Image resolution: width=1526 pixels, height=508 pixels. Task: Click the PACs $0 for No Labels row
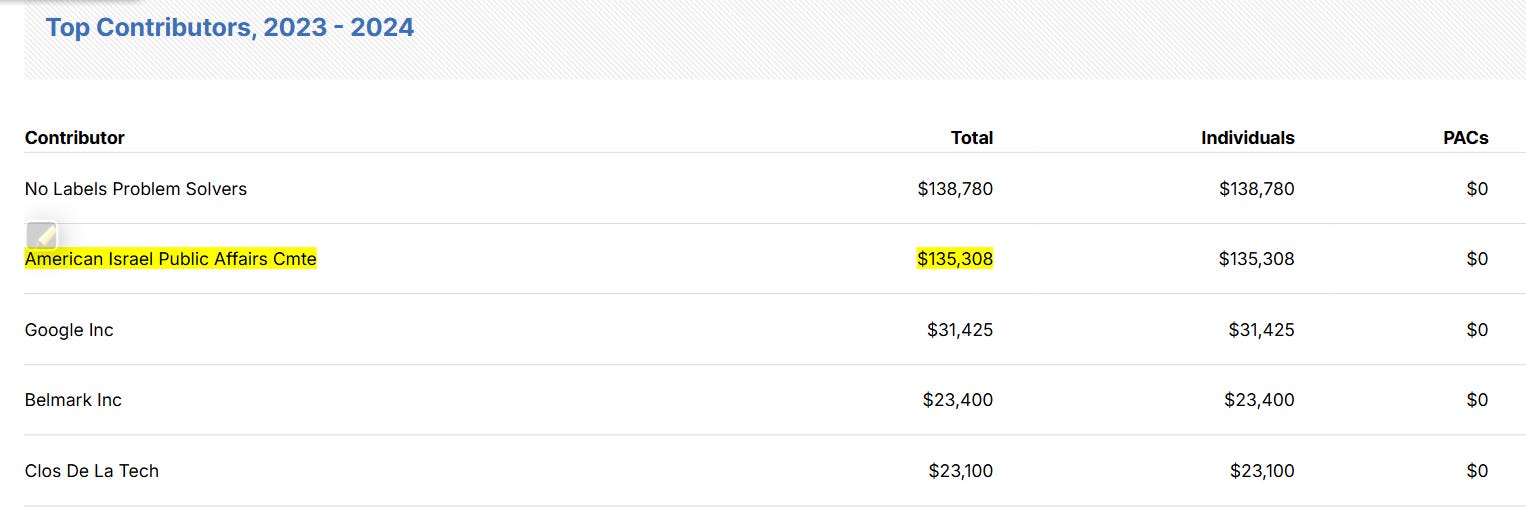pos(1476,189)
